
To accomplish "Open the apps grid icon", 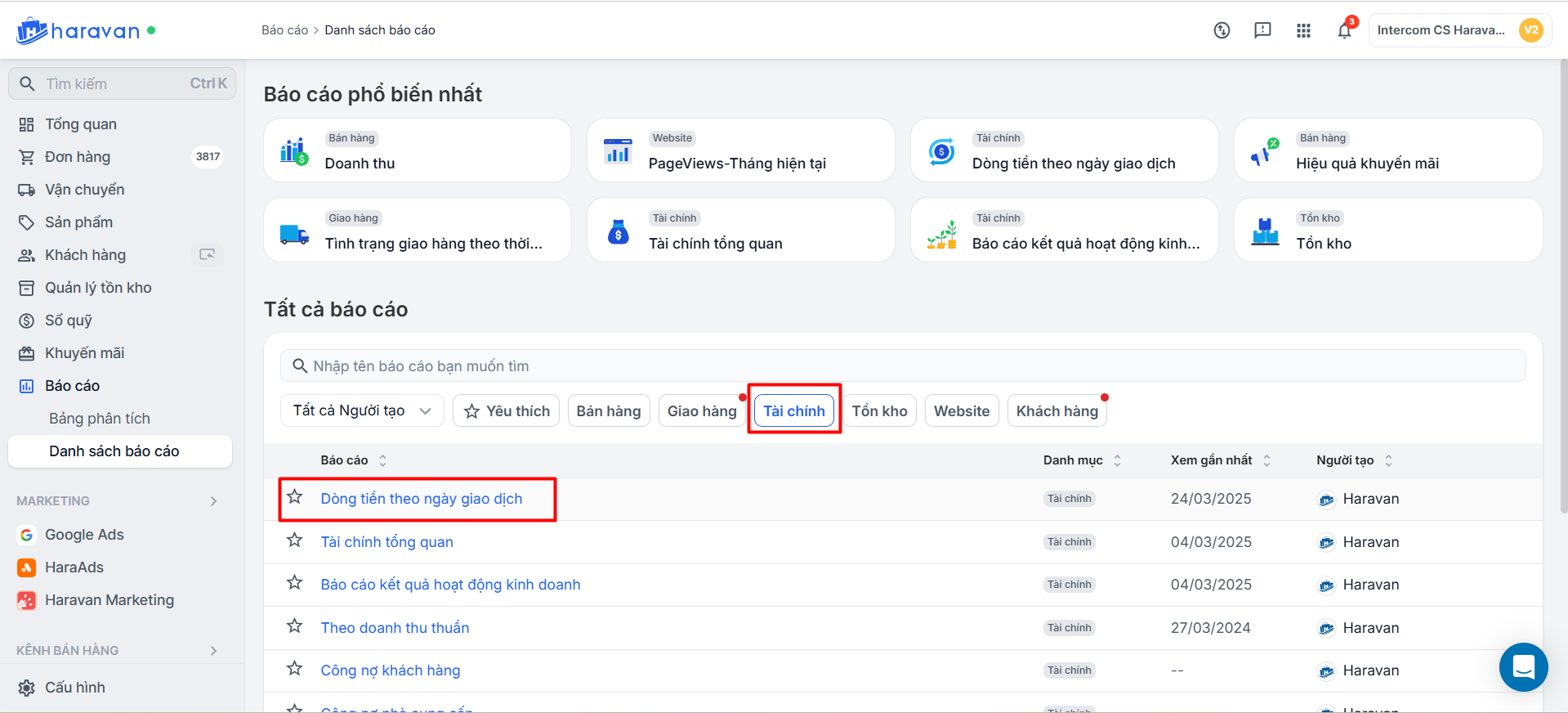I will tap(1303, 31).
